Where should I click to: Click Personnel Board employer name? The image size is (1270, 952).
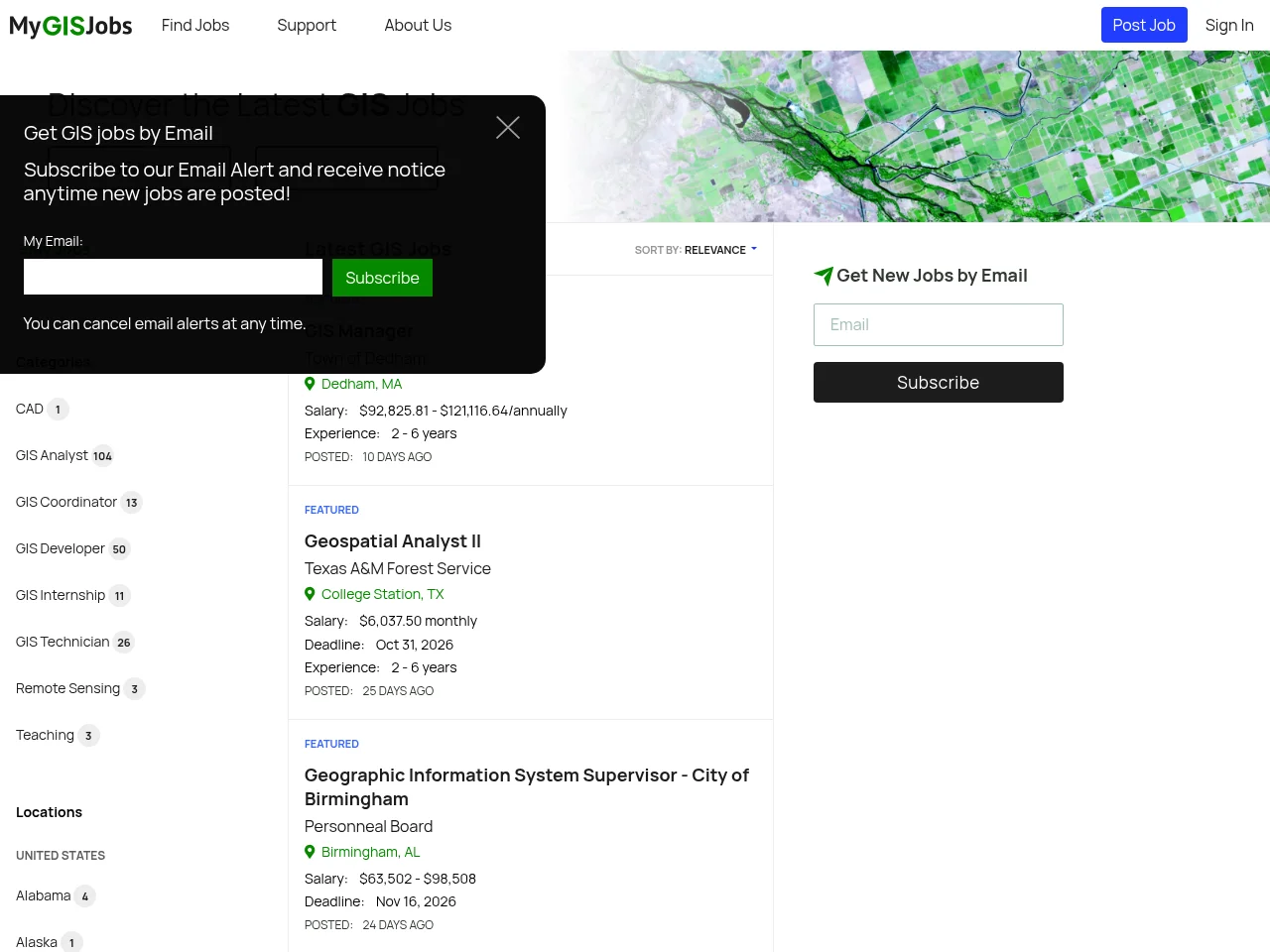[368, 826]
